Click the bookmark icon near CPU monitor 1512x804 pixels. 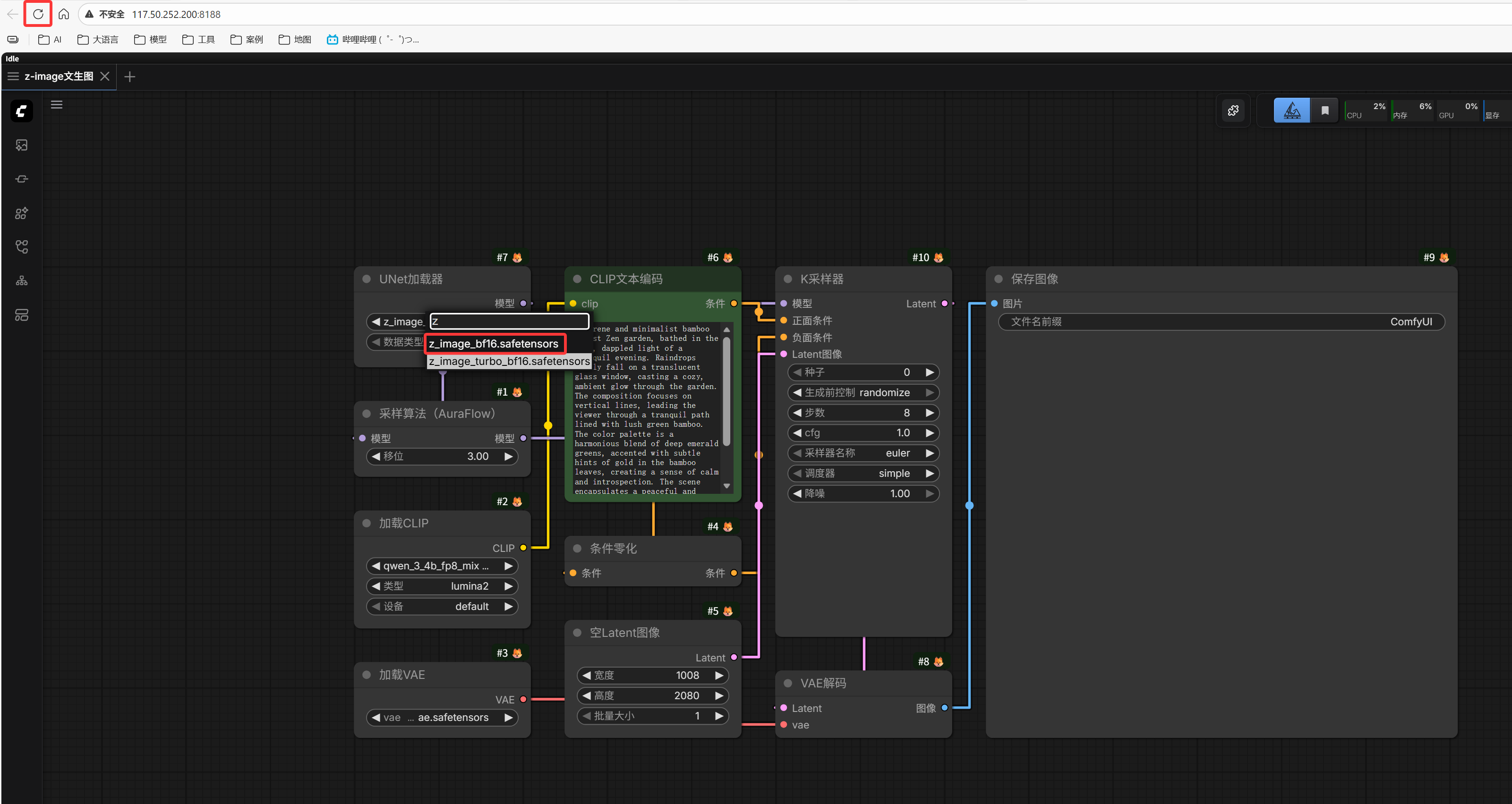tap(1325, 110)
